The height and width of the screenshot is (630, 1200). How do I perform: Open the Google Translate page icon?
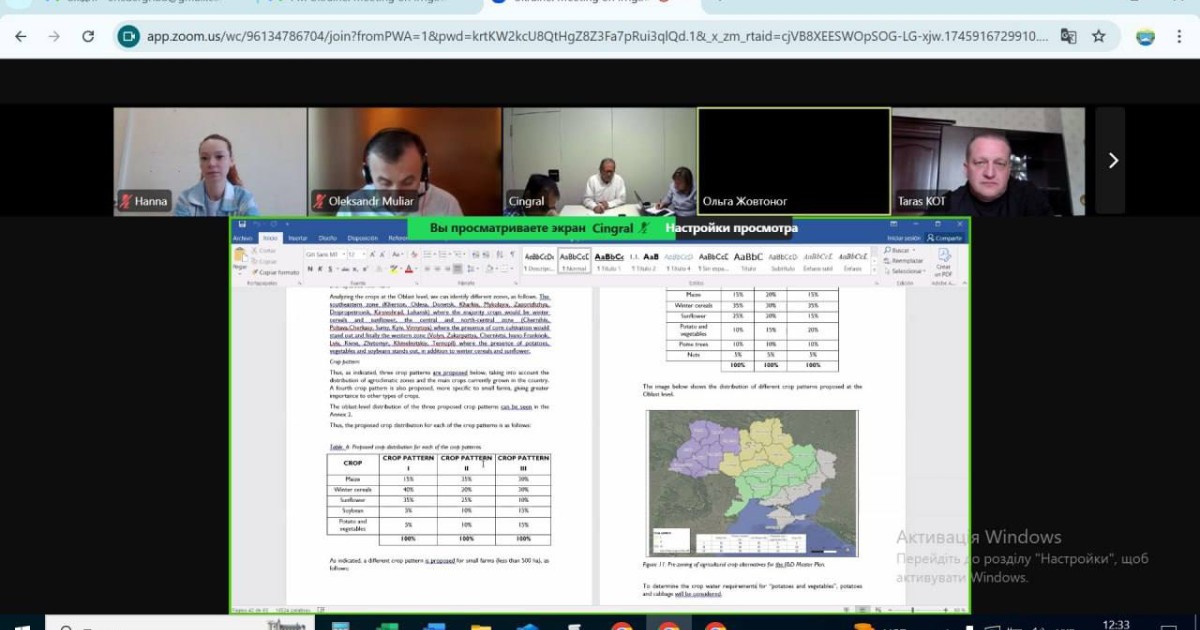1069,37
